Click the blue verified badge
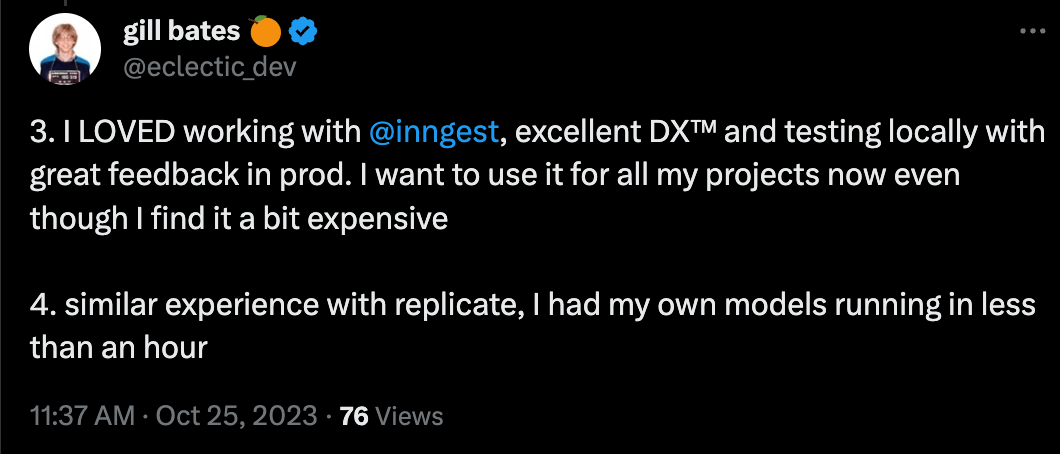1060x454 pixels. tap(303, 33)
